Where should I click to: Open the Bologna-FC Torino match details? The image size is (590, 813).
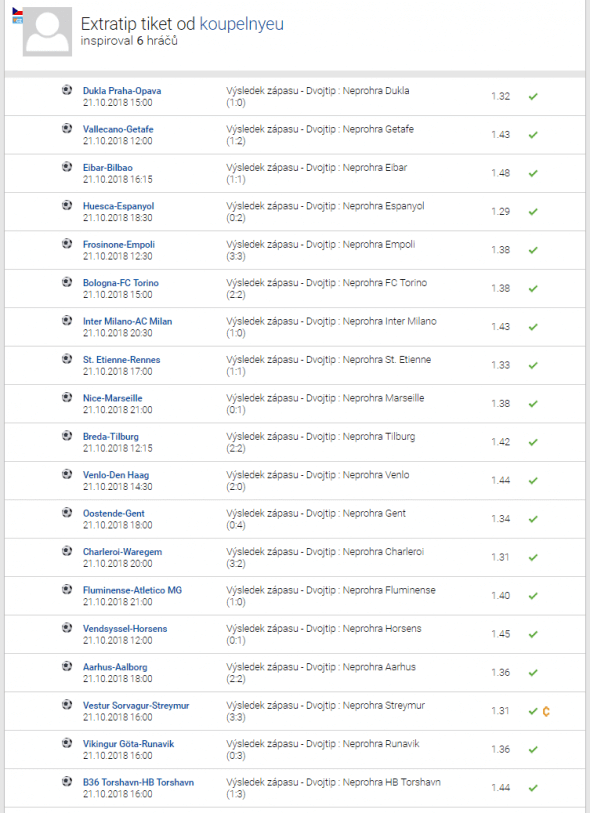pos(121,283)
